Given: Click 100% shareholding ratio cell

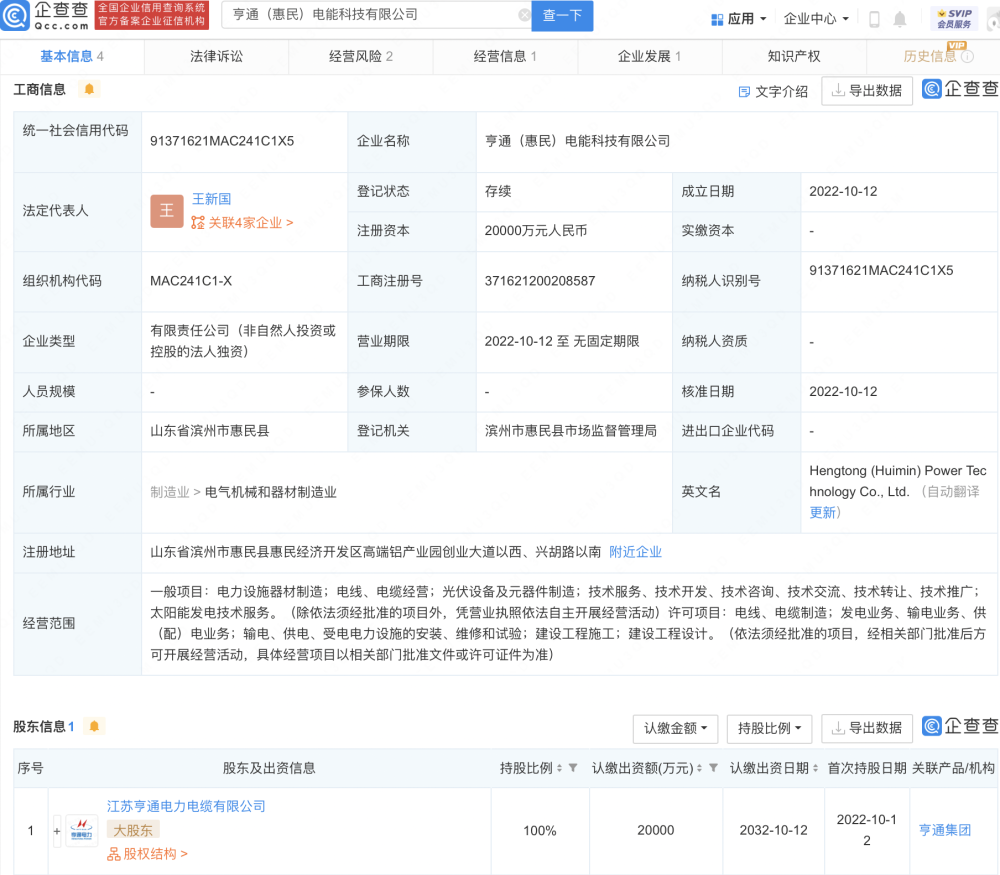Looking at the screenshot, I should pyautogui.click(x=540, y=830).
